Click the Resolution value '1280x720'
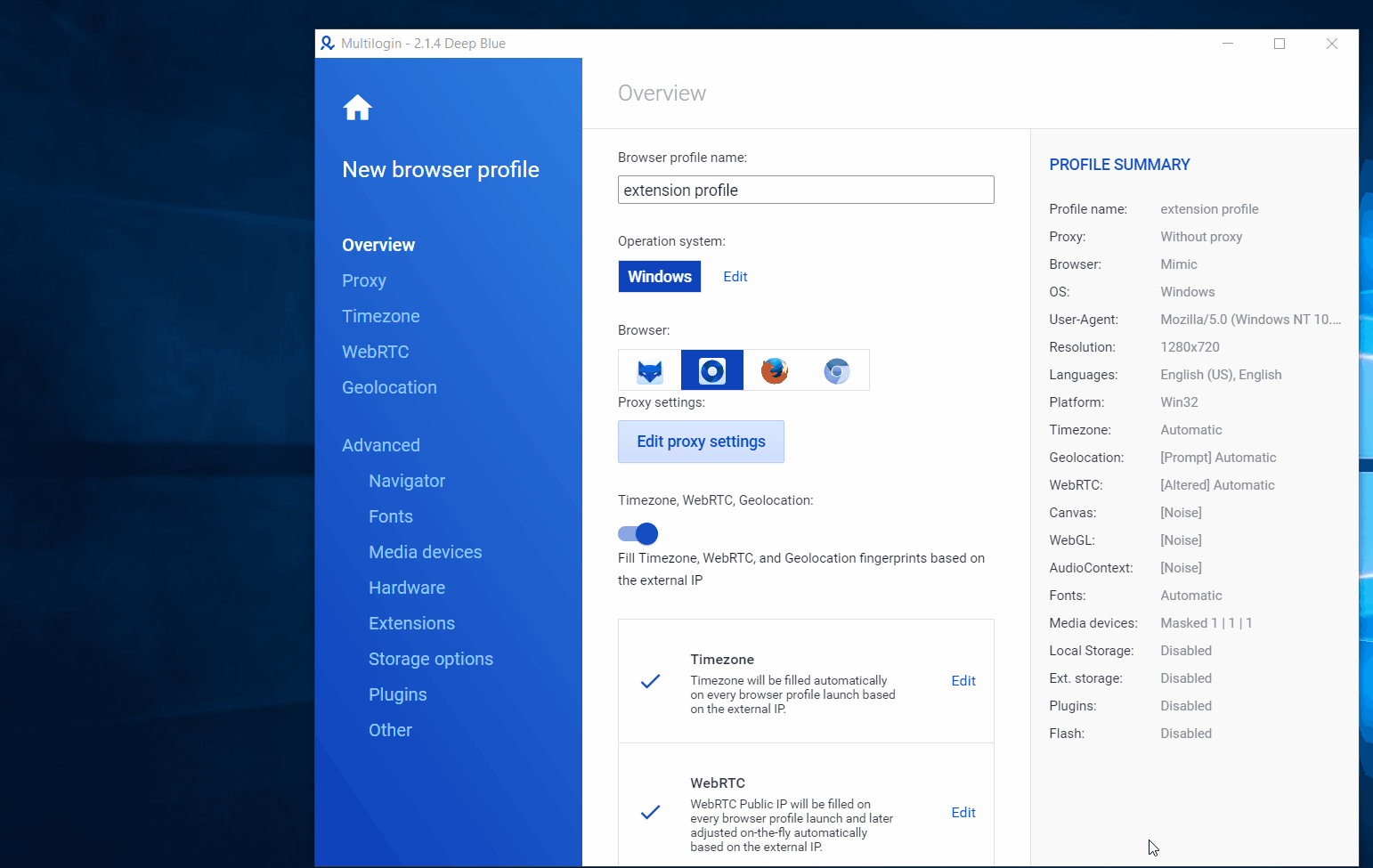Viewport: 1373px width, 868px height. (x=1190, y=347)
